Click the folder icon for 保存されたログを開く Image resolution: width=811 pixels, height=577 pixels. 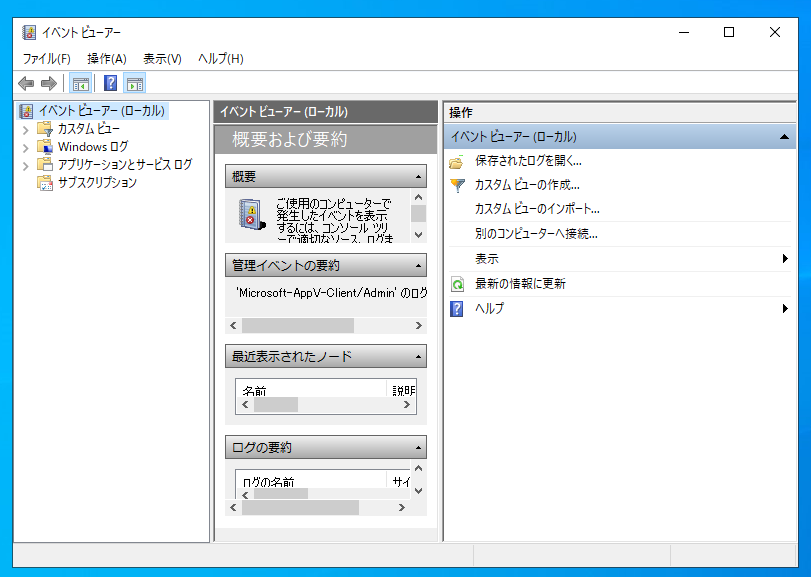pos(457,161)
